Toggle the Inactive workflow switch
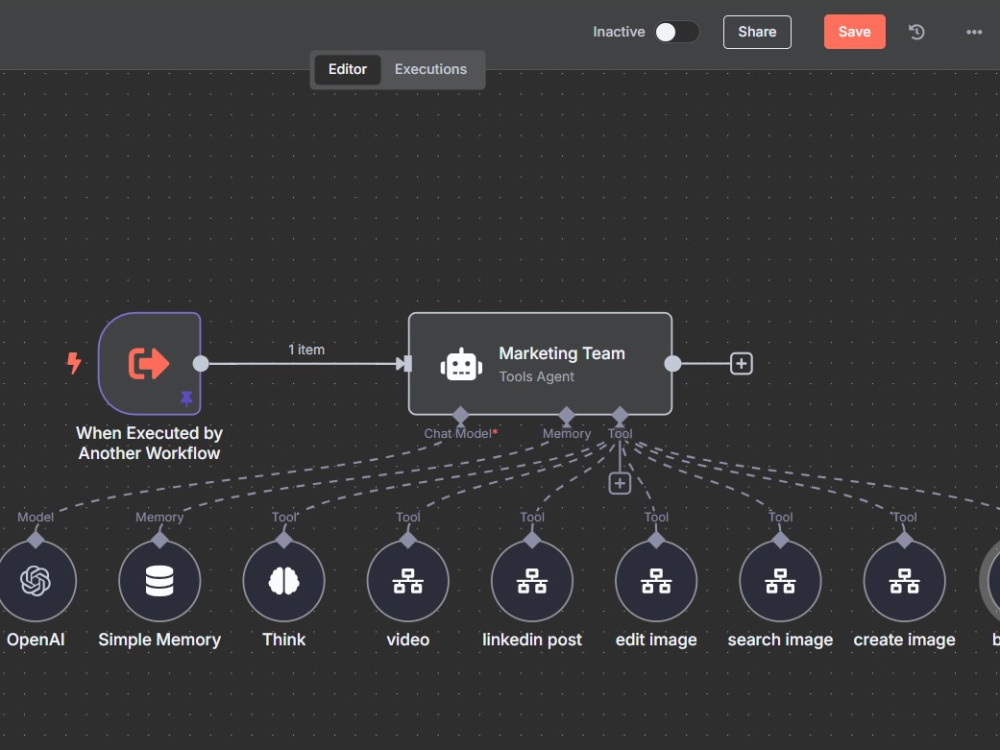This screenshot has width=1000, height=750. tap(677, 32)
